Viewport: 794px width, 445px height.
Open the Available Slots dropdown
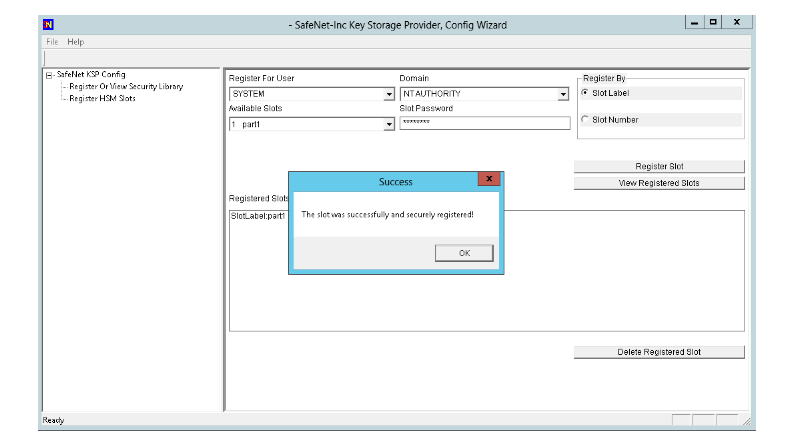[389, 124]
